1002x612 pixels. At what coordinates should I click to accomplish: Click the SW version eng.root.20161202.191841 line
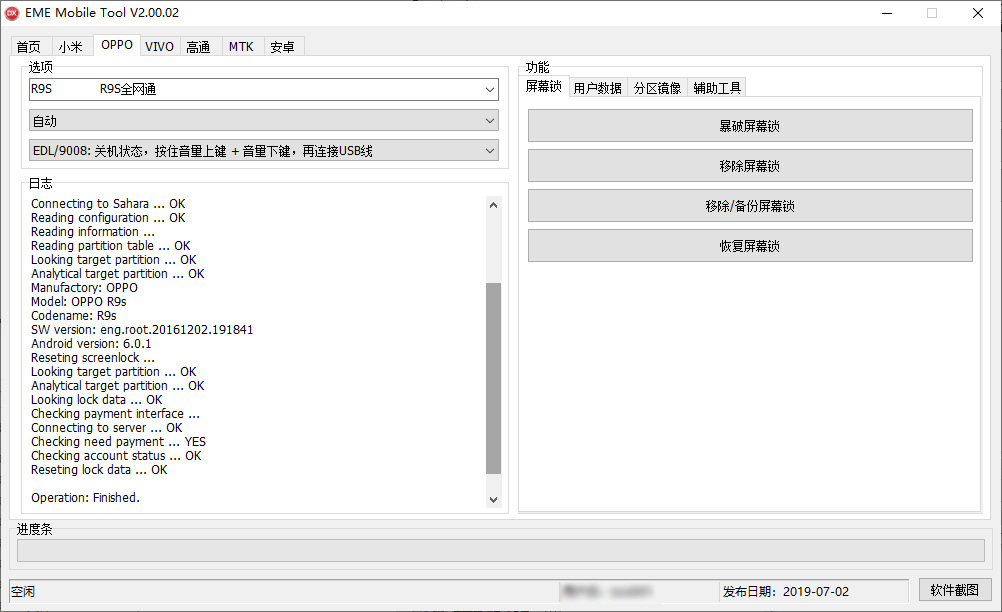(x=142, y=330)
